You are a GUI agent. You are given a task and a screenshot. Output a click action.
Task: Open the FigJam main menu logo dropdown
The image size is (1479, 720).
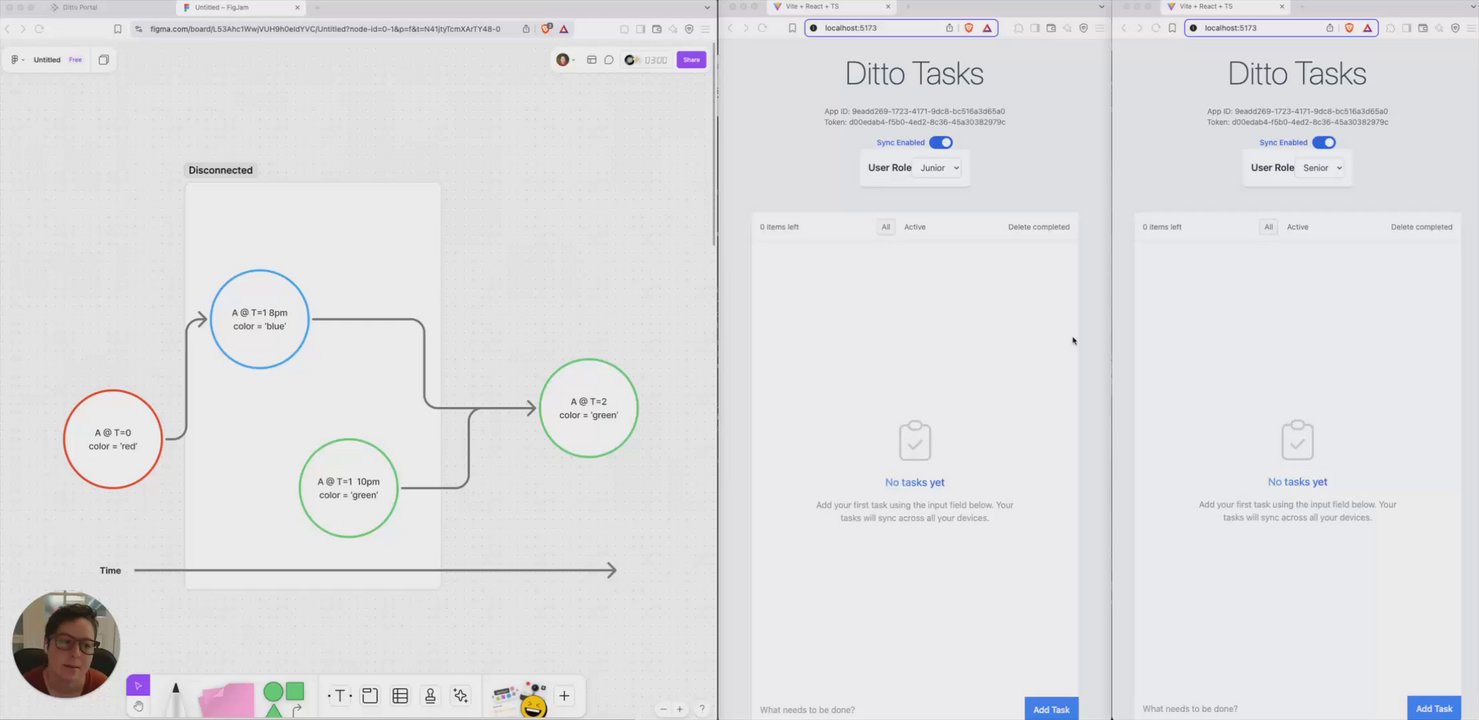point(17,60)
